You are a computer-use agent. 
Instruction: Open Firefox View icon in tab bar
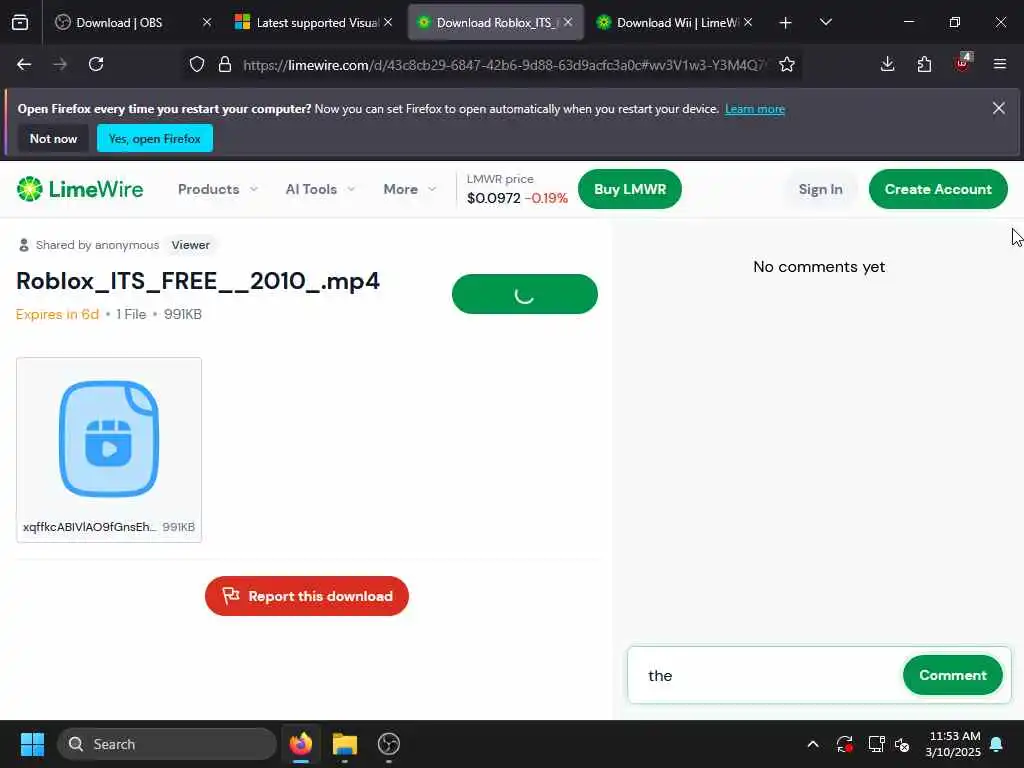20,23
